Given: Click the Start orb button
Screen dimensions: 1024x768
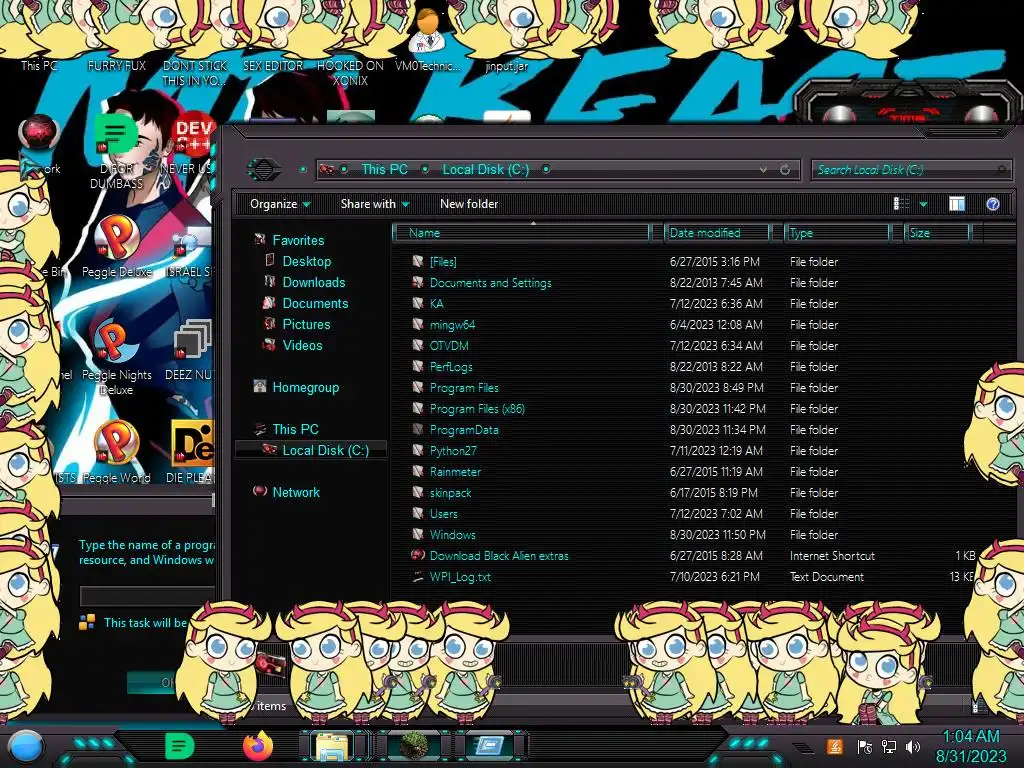Looking at the screenshot, I should coord(26,746).
